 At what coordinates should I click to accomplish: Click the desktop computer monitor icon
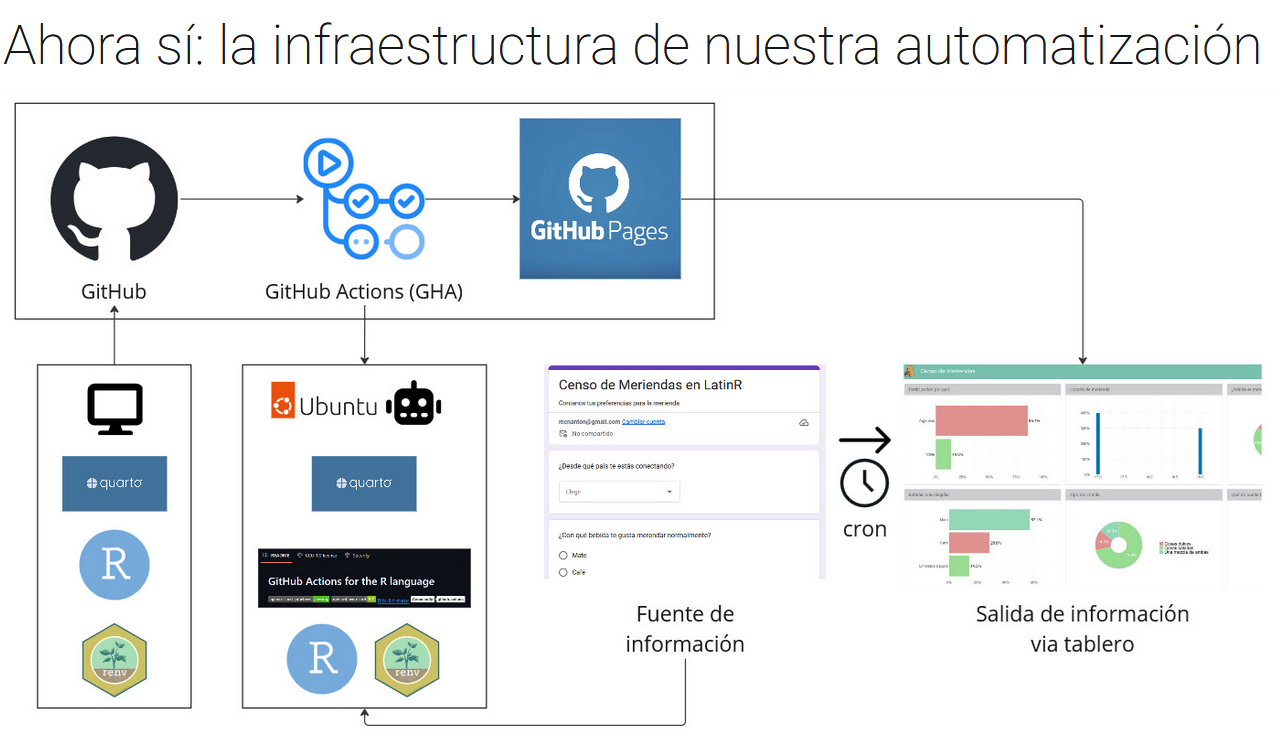pyautogui.click(x=115, y=409)
